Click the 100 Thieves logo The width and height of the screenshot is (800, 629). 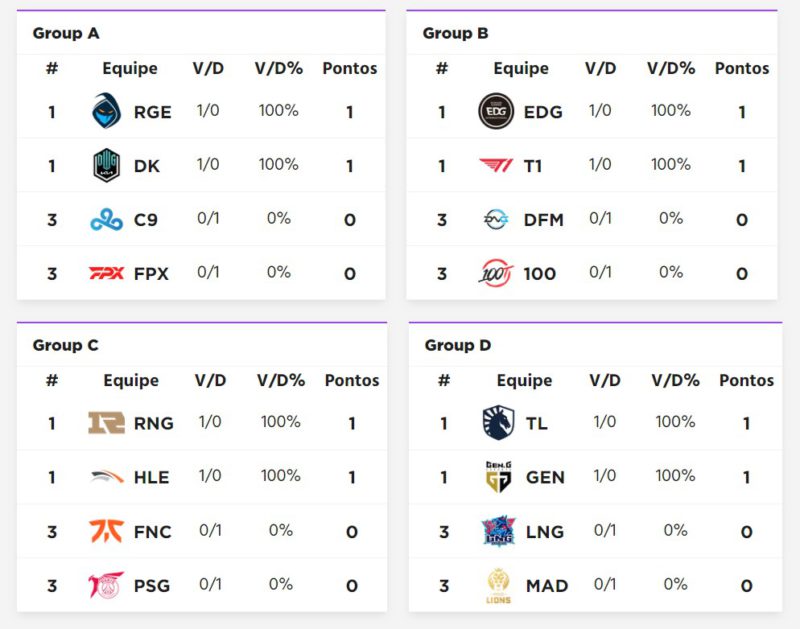[496, 273]
